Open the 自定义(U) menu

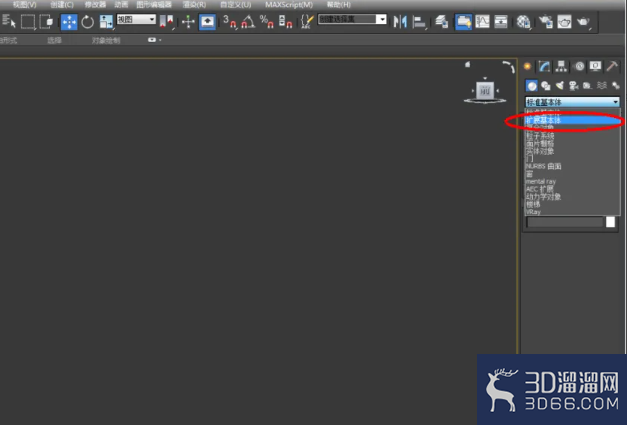click(x=236, y=5)
